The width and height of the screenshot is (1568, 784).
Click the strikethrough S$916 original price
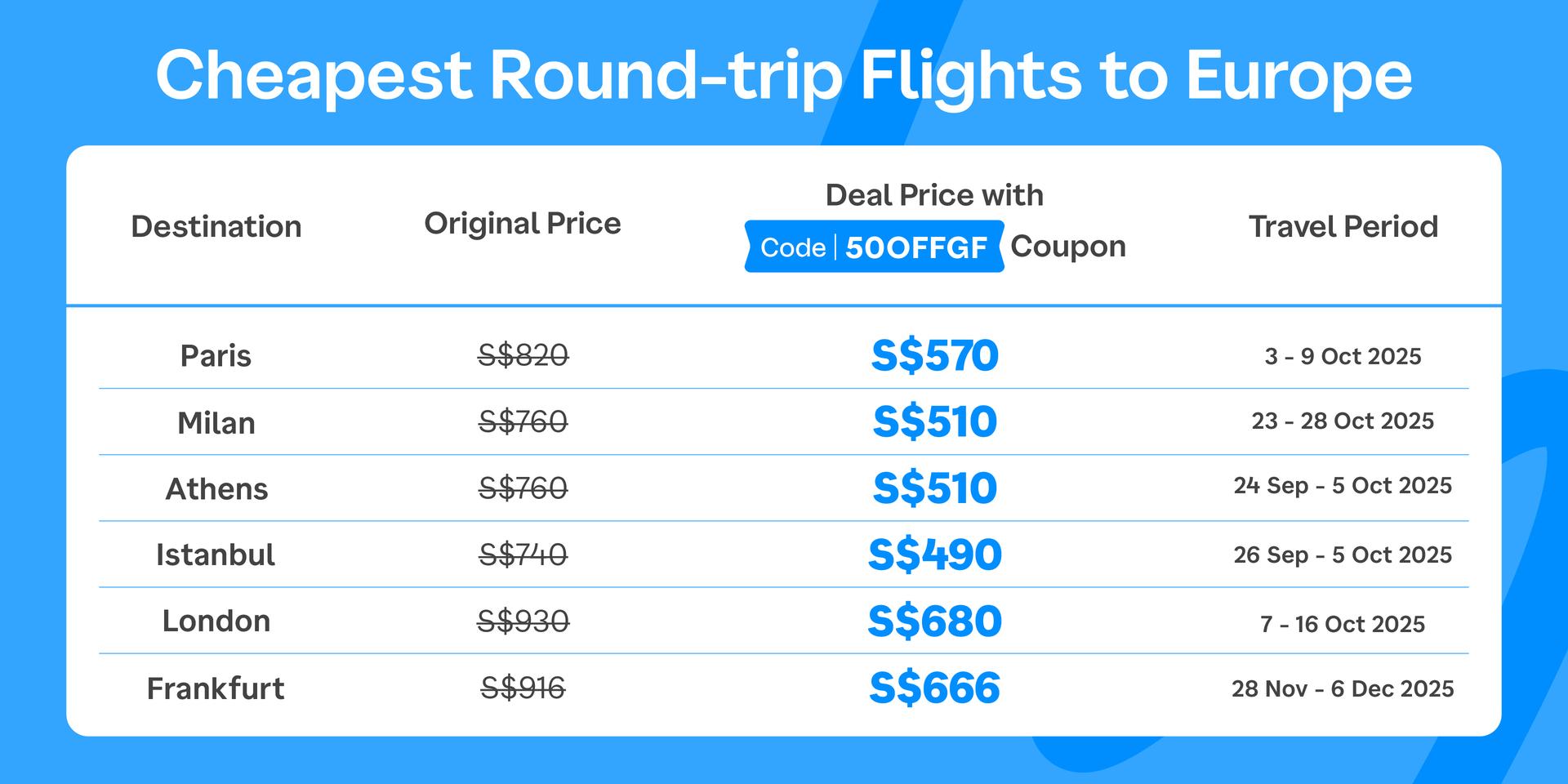tap(523, 688)
